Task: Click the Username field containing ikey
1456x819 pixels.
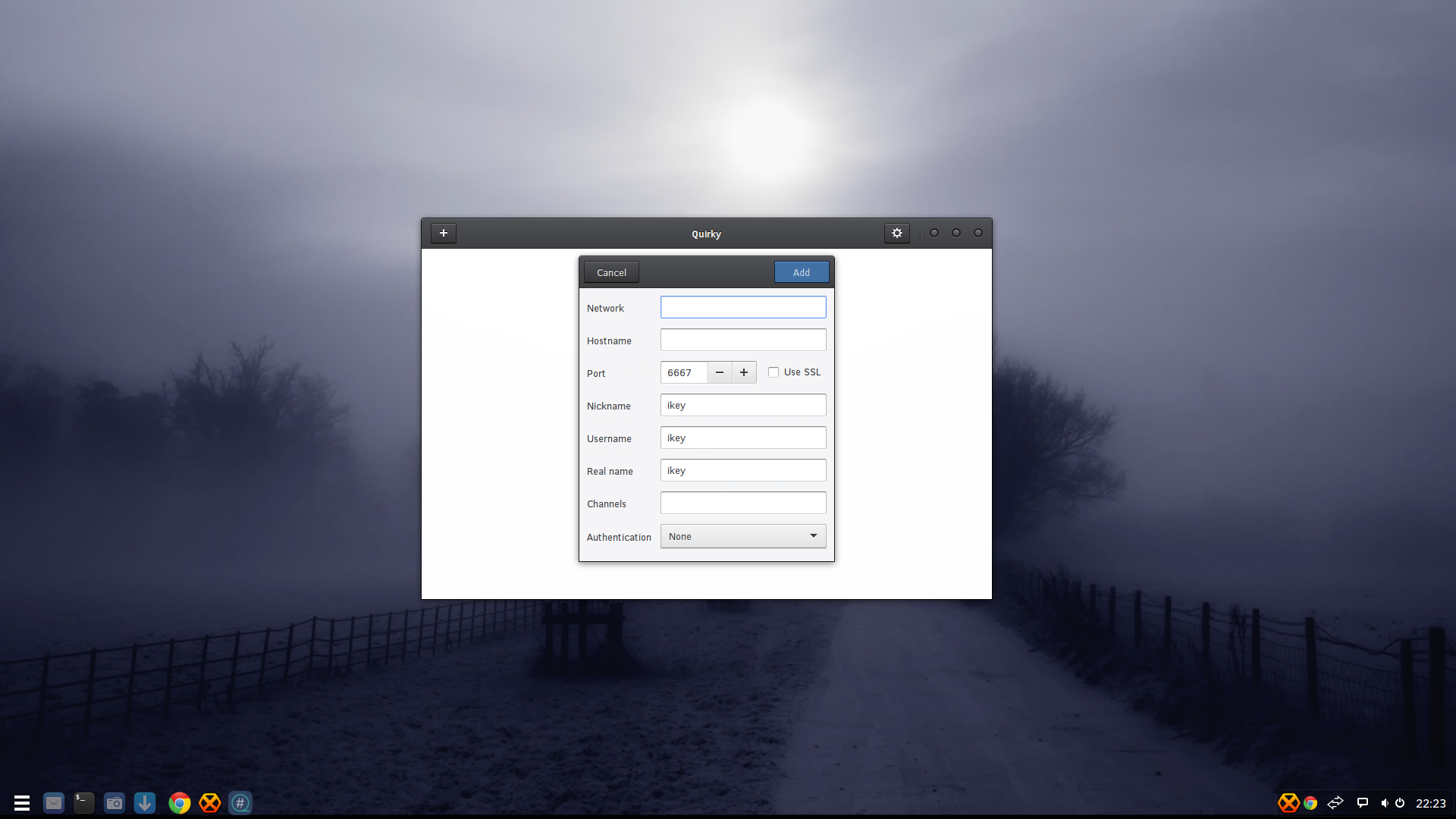Action: [743, 438]
